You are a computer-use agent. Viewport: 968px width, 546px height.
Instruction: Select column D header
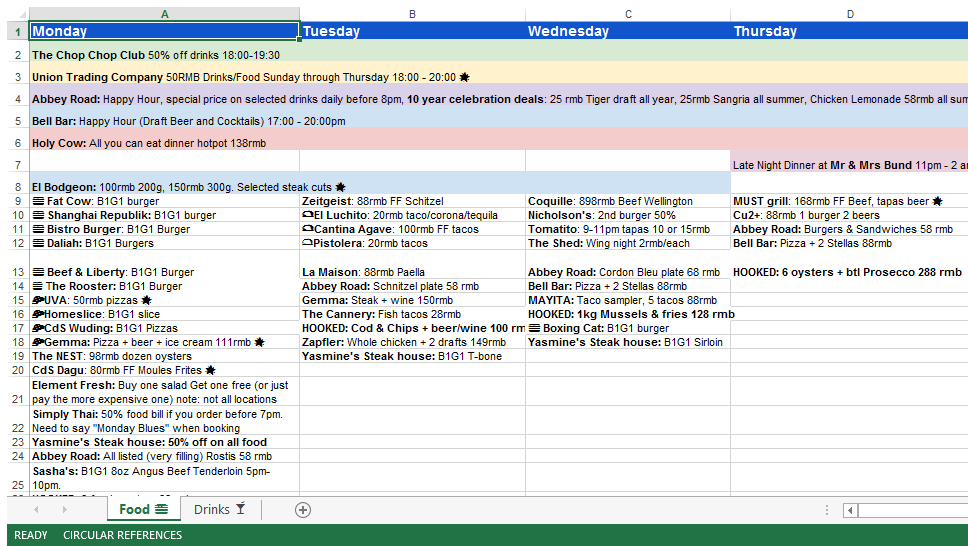pos(849,14)
